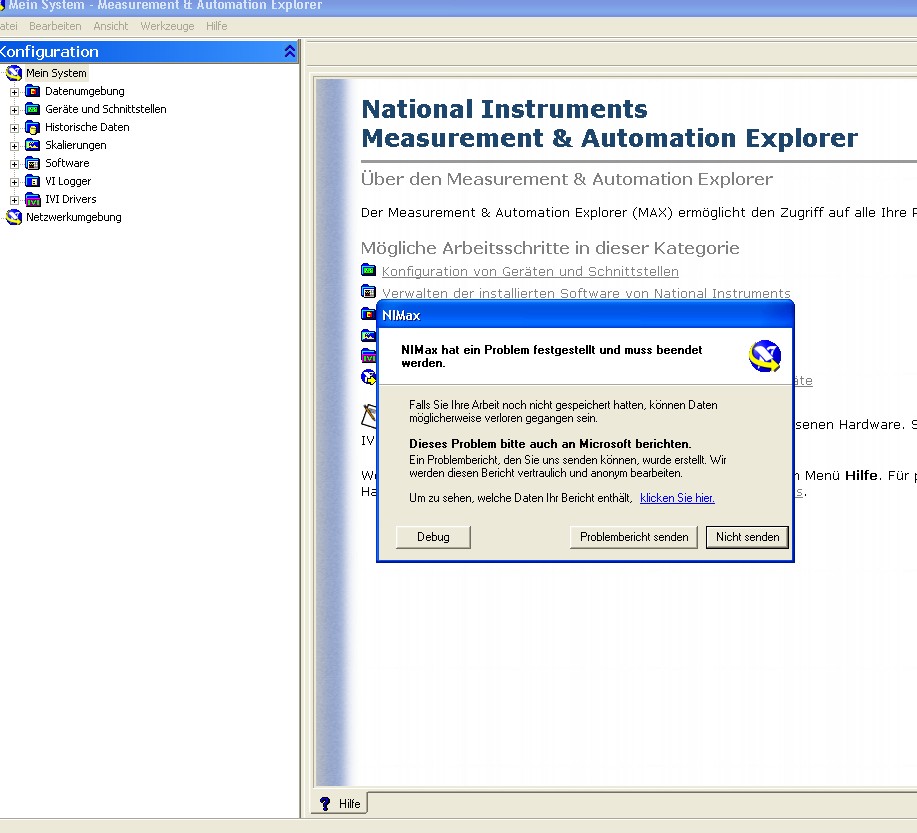Click the question mark icon on Hilfe tab
This screenshot has height=833, width=917.
pyautogui.click(x=325, y=804)
